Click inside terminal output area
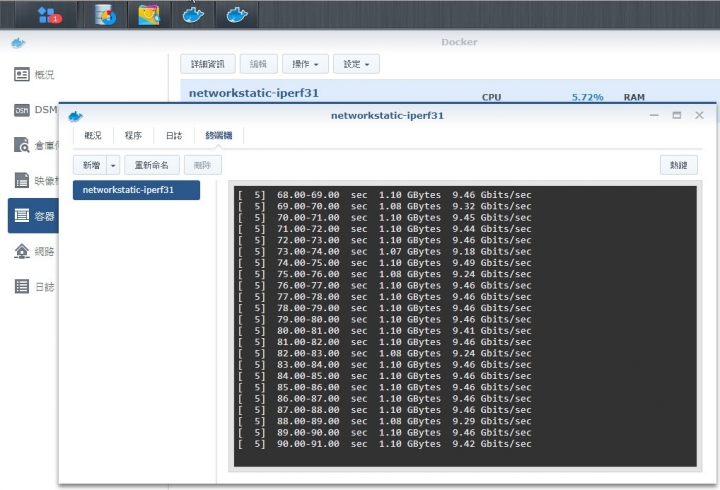Image resolution: width=720 pixels, height=490 pixels. coord(465,327)
